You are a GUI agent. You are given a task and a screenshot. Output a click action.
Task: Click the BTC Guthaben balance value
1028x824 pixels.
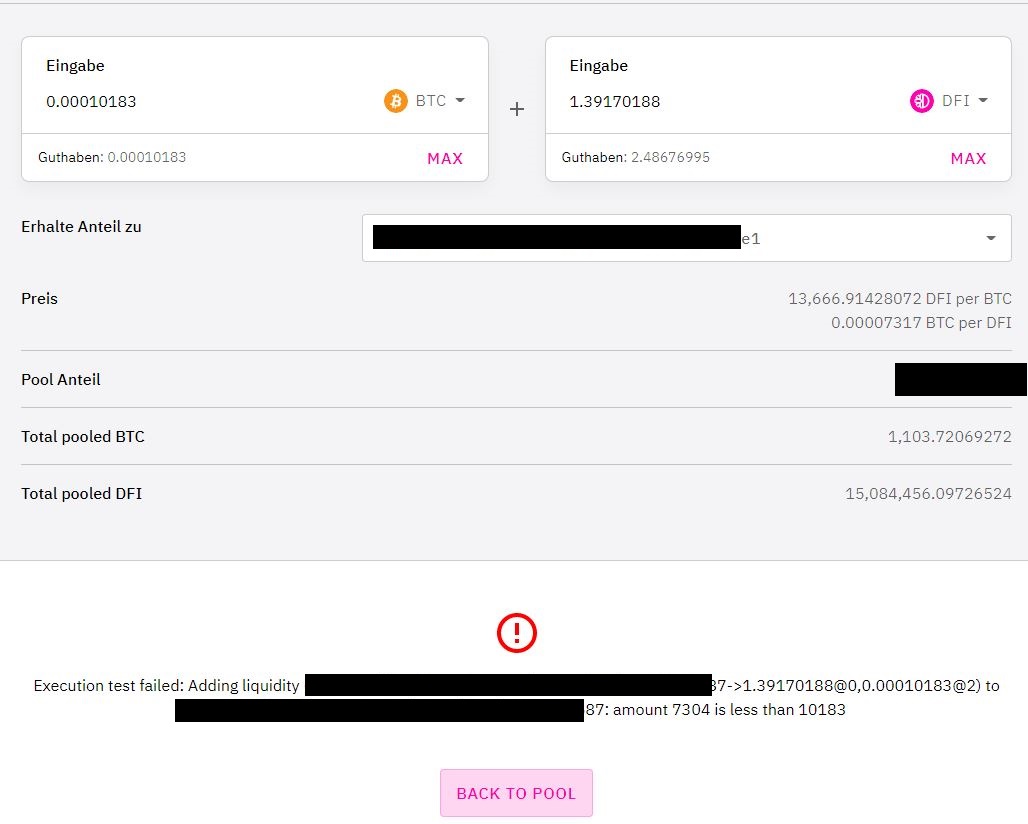click(147, 157)
